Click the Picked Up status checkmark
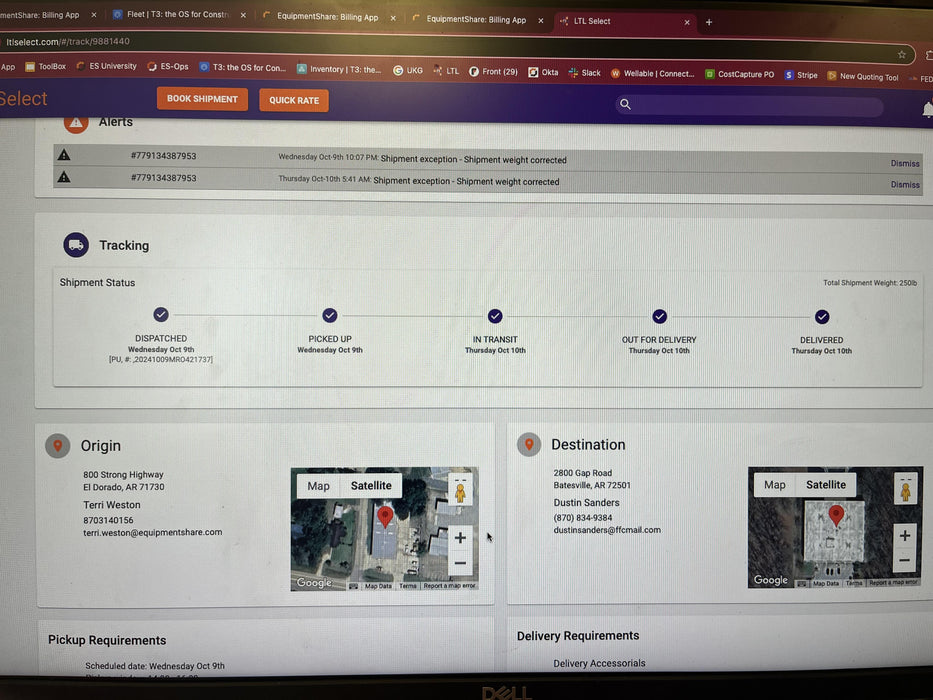 point(330,316)
